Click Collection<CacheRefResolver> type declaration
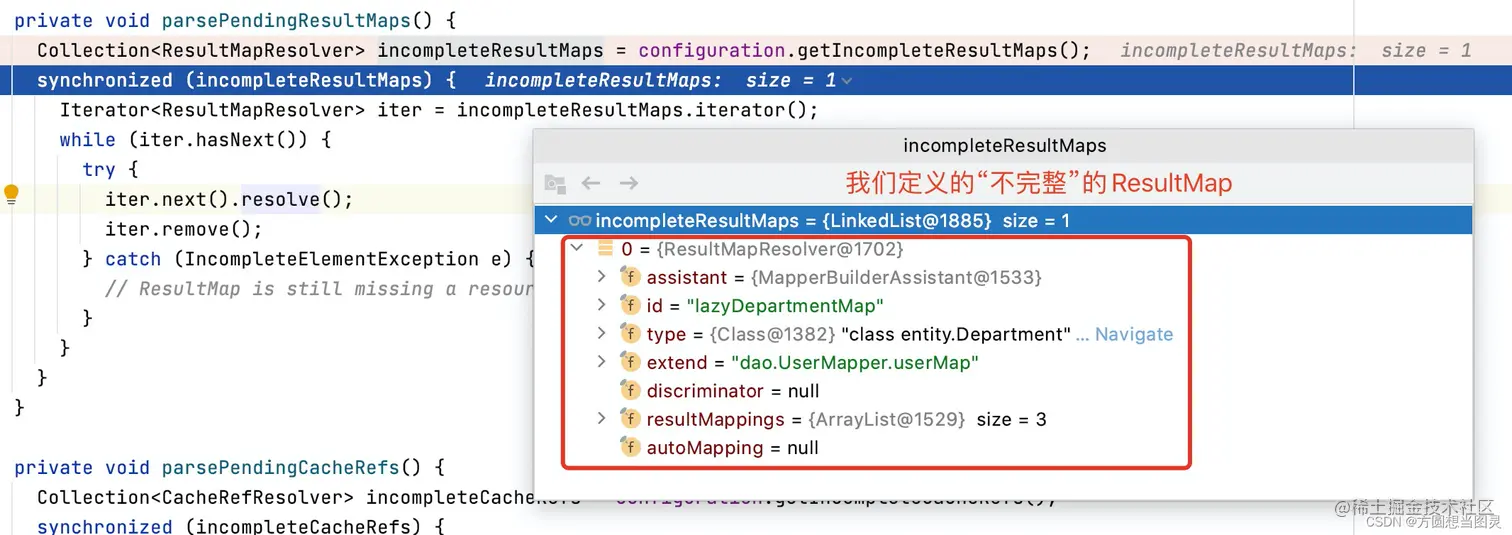 tap(196, 497)
